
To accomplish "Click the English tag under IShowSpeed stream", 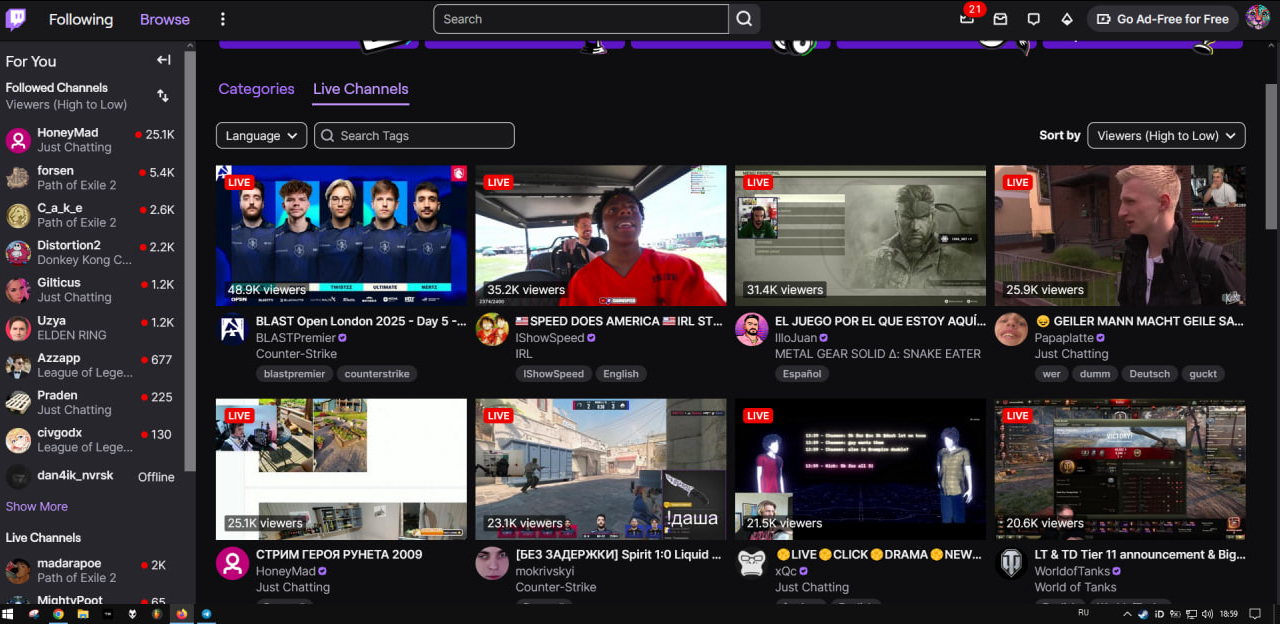I will pyautogui.click(x=621, y=374).
